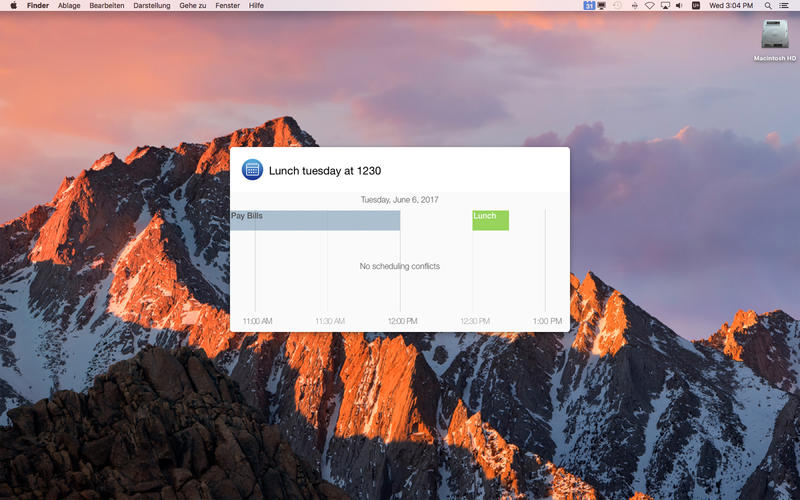Select the green Lunch event block

490,220
